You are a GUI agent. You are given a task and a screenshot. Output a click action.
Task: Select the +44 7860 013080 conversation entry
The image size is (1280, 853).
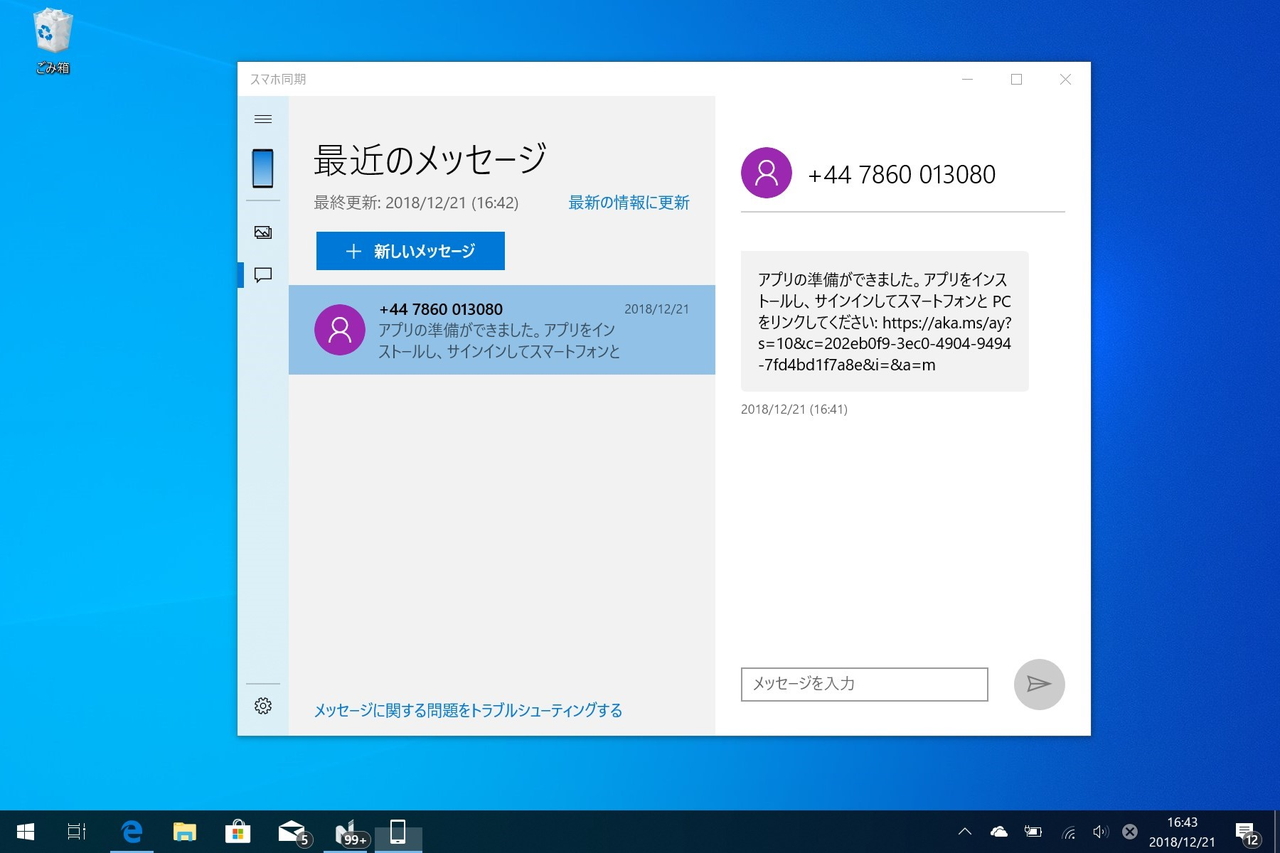(501, 330)
